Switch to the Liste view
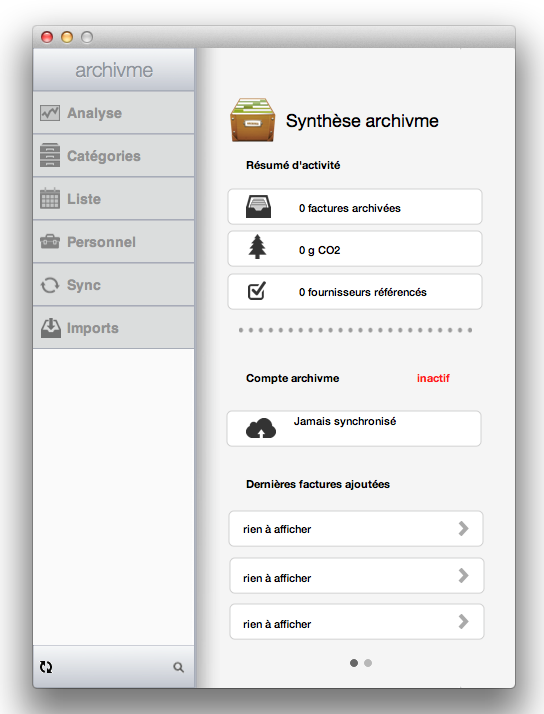The image size is (544, 714). [113, 199]
